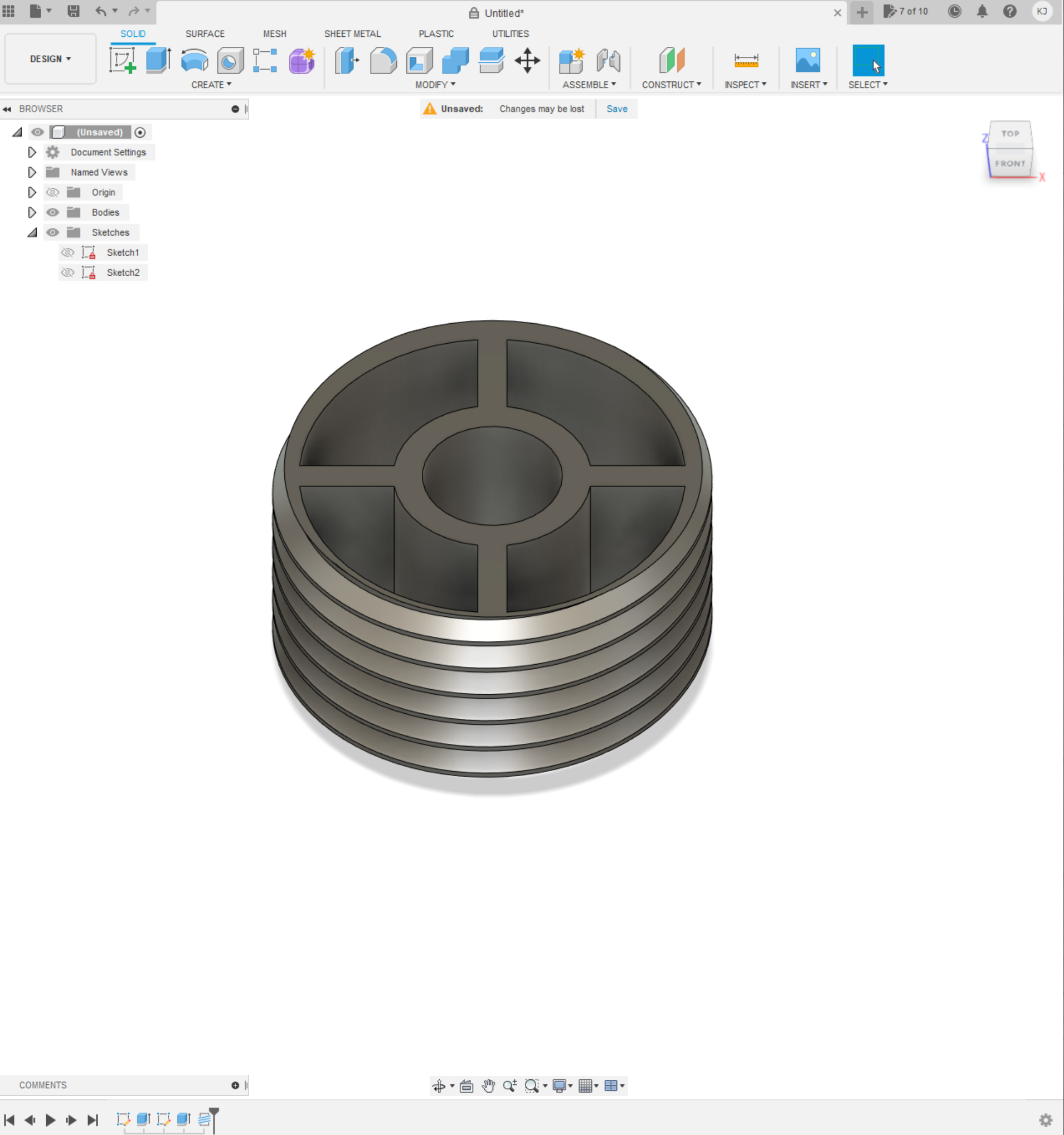Expand the Origin folder
Image resolution: width=1064 pixels, height=1135 pixels.
tap(32, 192)
